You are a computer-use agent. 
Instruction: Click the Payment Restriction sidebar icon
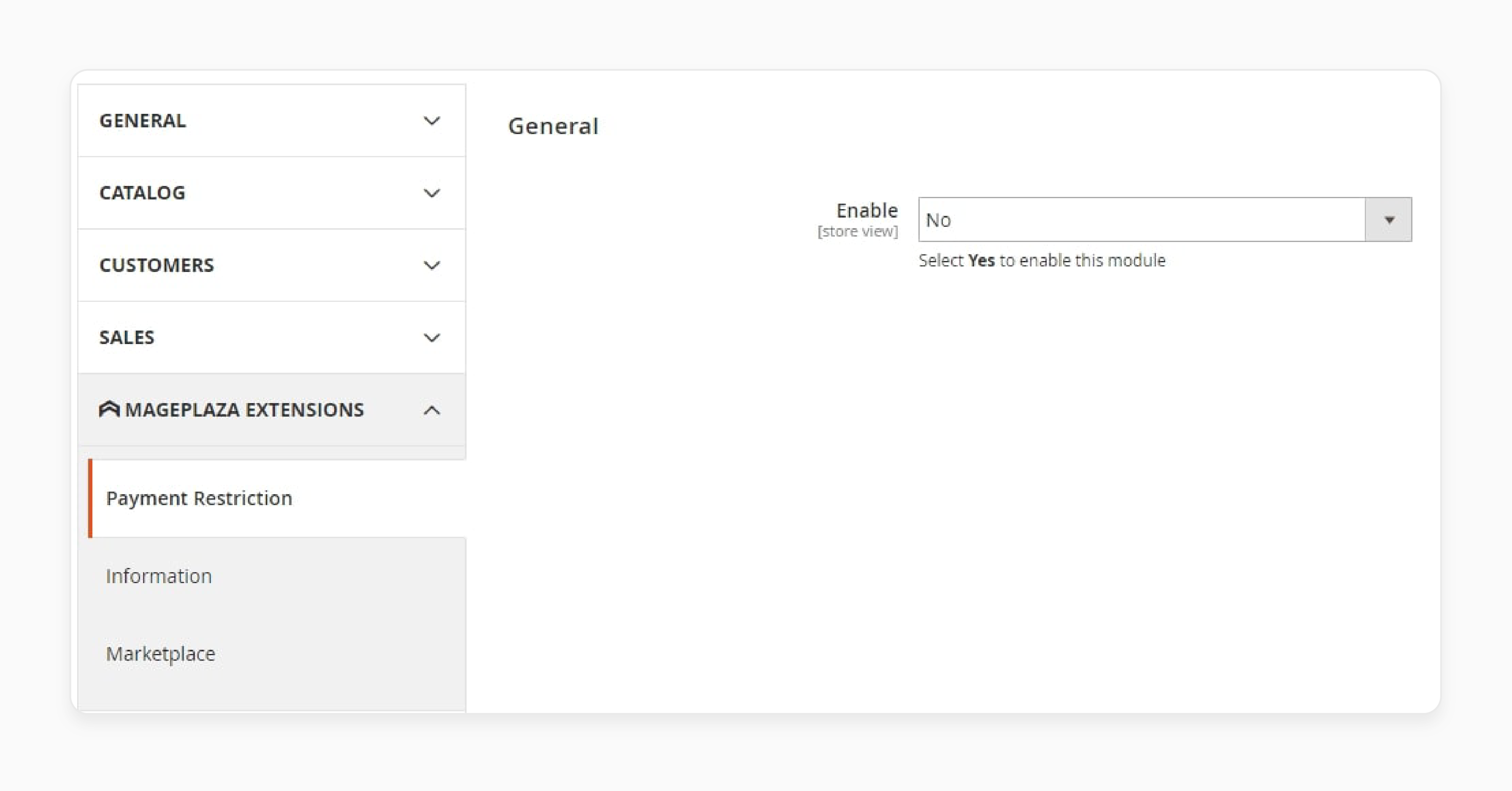click(x=200, y=497)
